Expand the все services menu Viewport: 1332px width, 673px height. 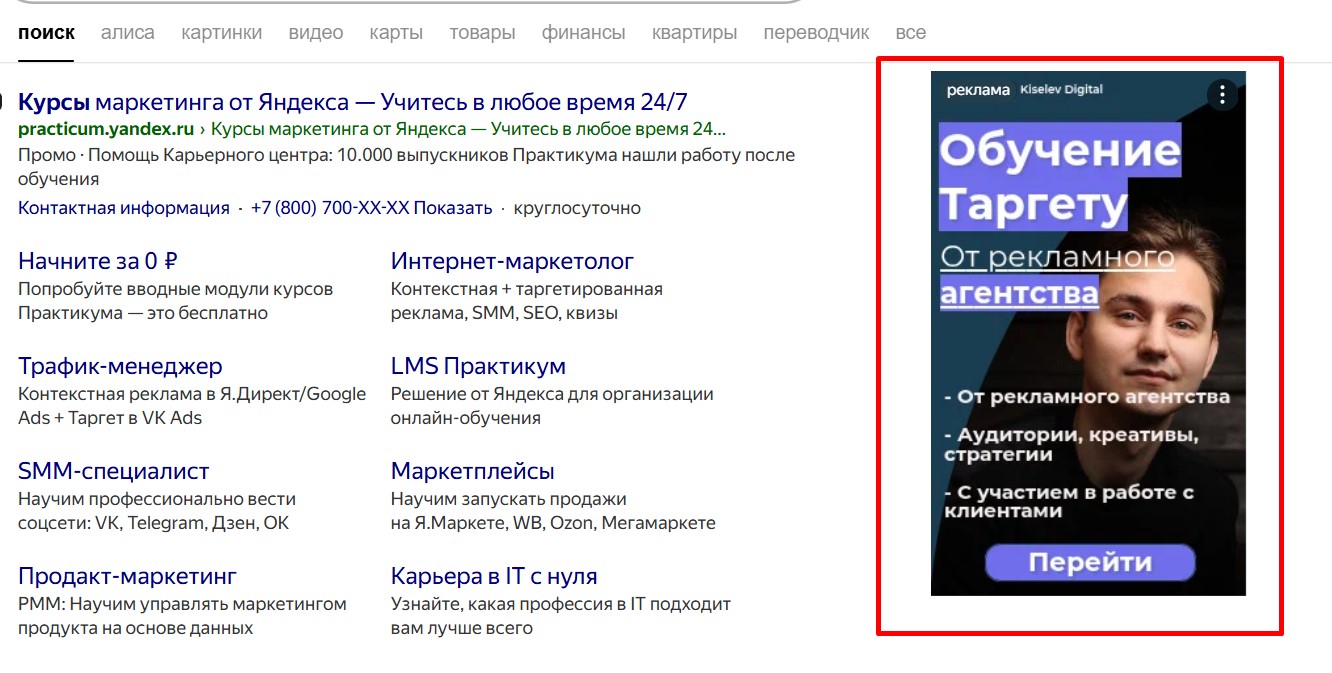tap(910, 33)
